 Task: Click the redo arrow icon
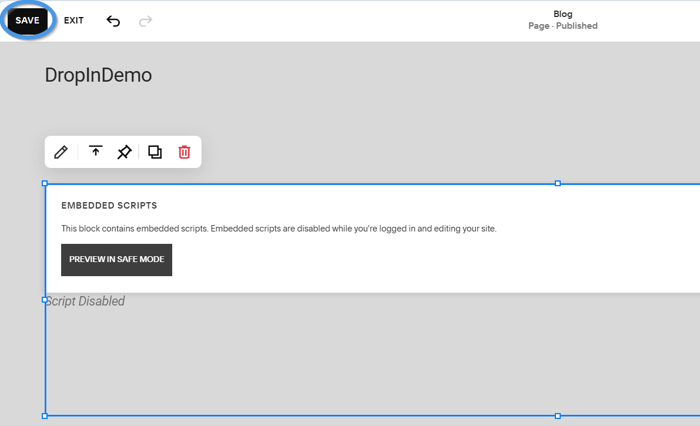[x=145, y=21]
